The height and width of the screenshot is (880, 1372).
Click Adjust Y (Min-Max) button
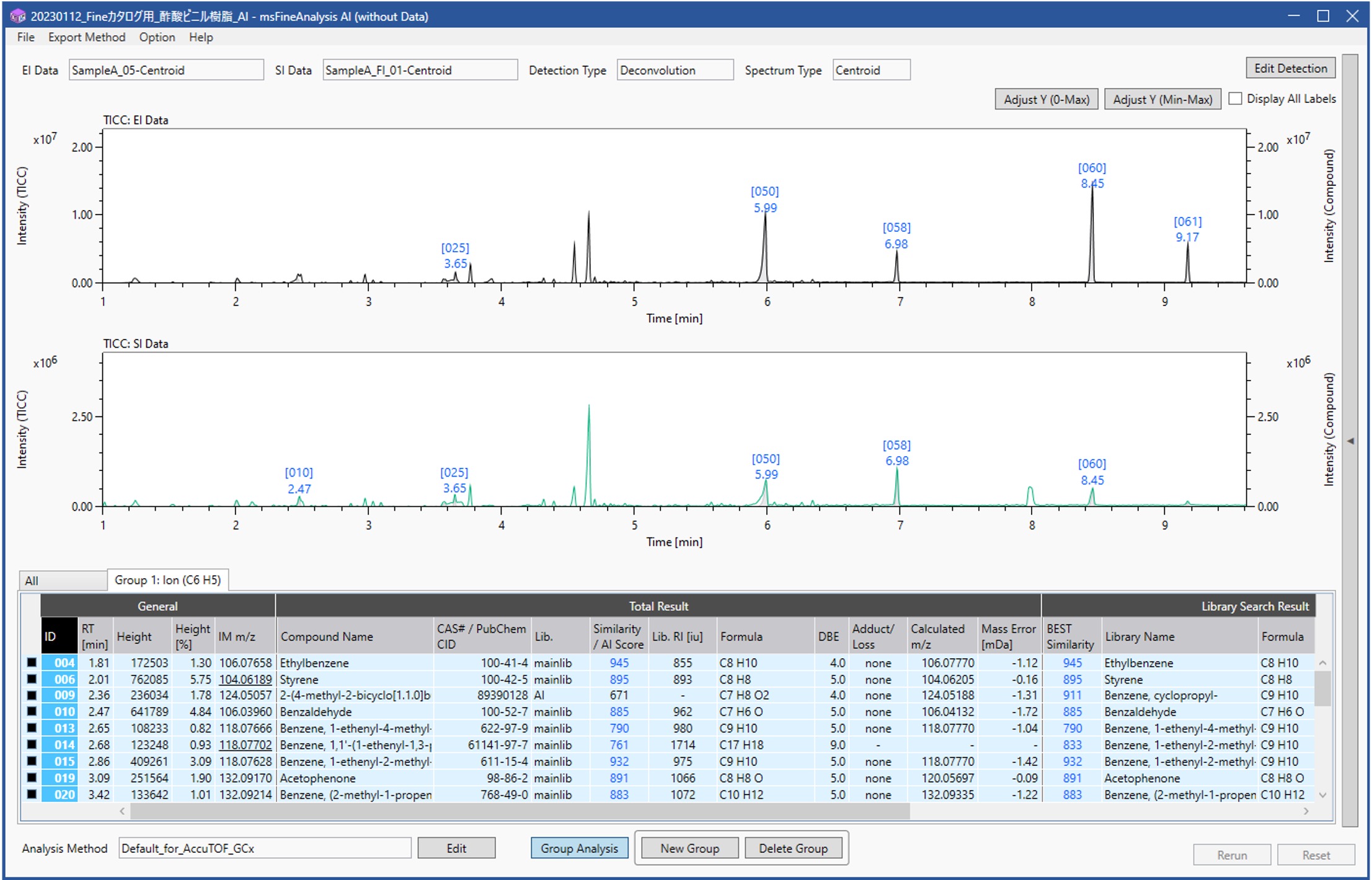pyautogui.click(x=1162, y=99)
